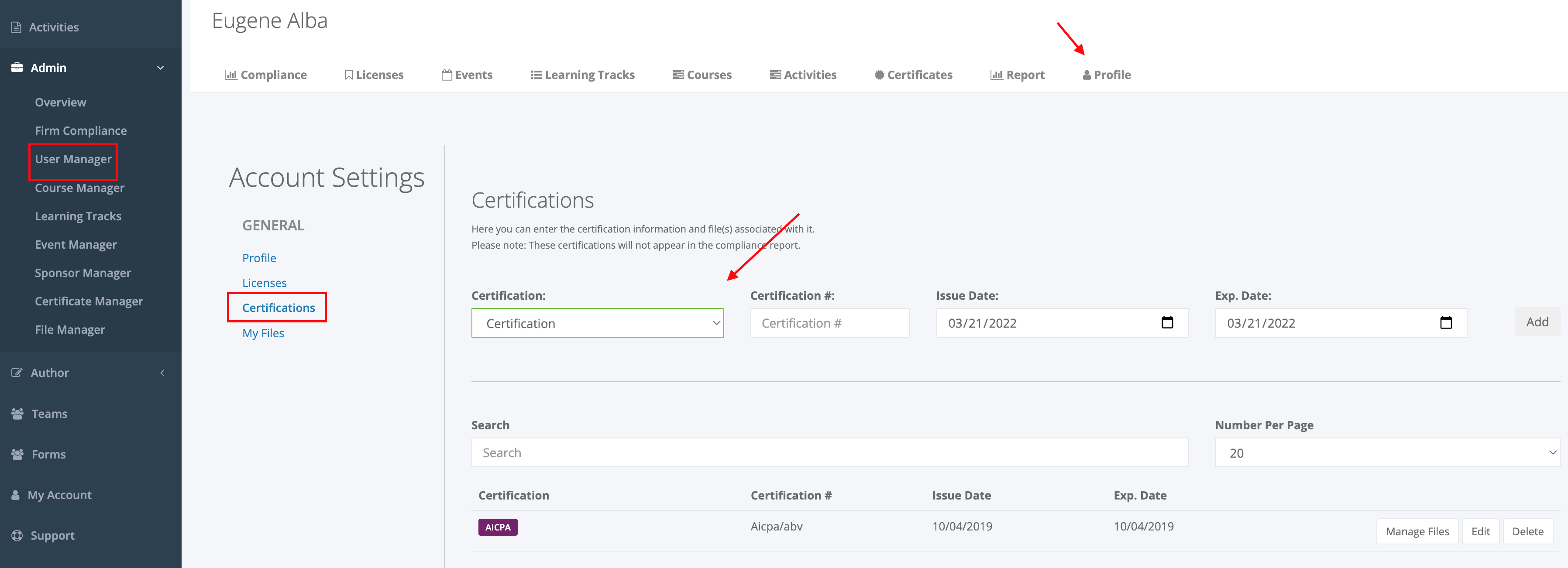The image size is (1568, 568).
Task: Delete the AICPA certification
Action: coord(1528,531)
